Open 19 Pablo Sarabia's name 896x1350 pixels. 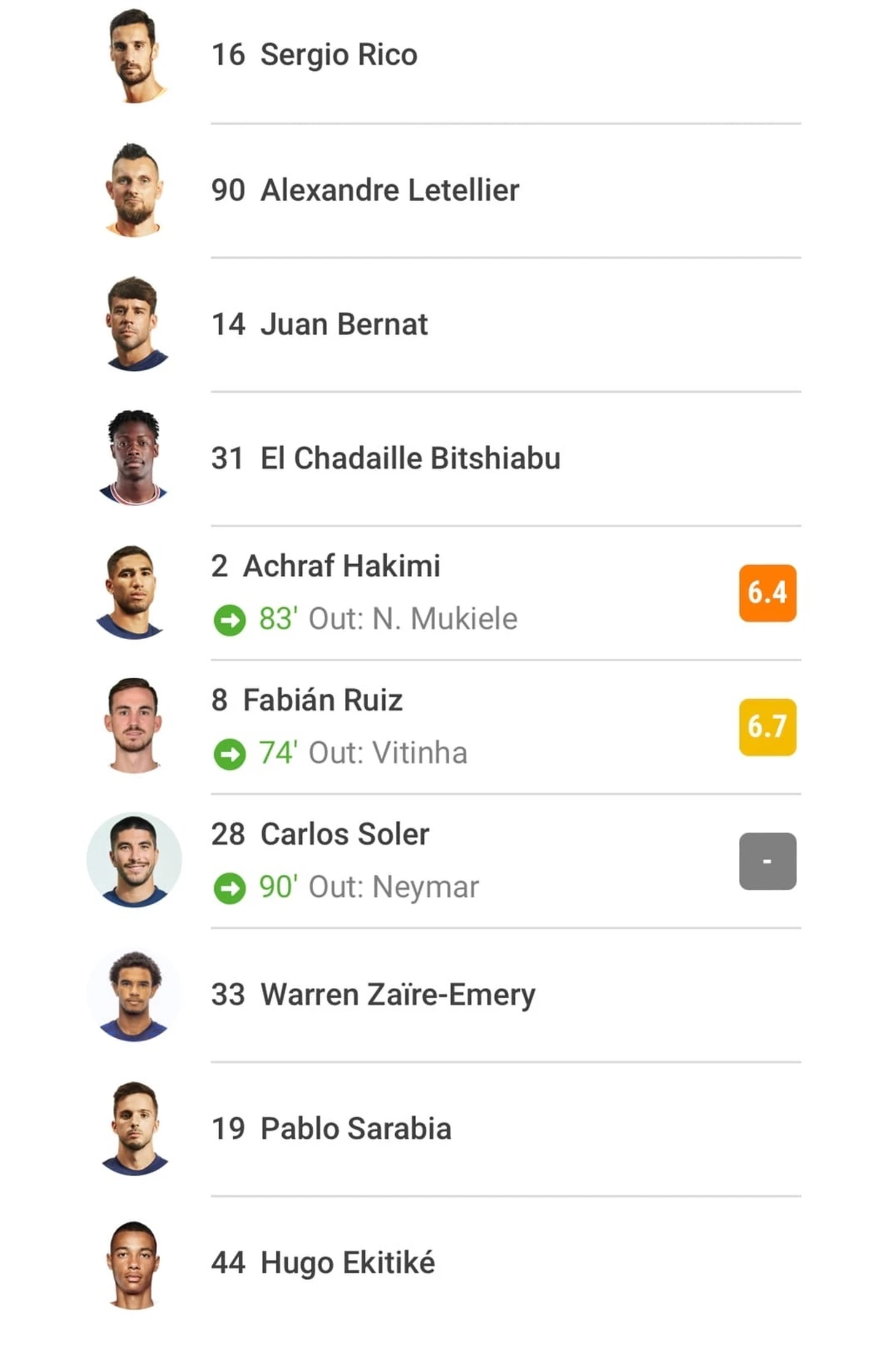pyautogui.click(x=331, y=1128)
